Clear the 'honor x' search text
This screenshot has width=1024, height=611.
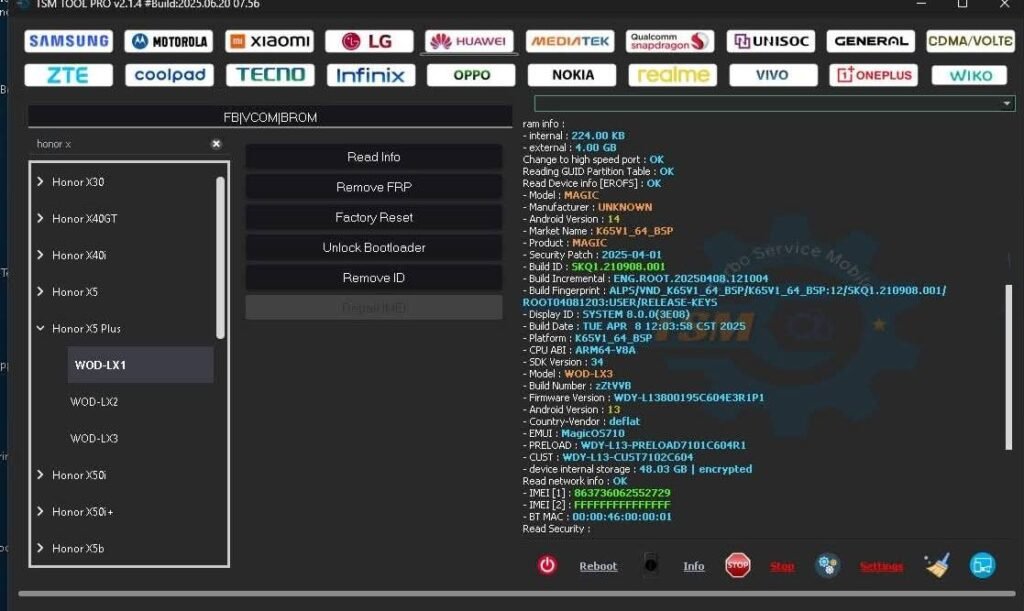(216, 144)
